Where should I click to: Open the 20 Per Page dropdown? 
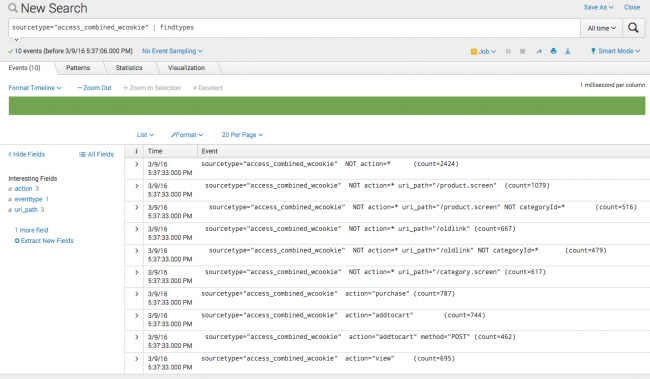(242, 135)
